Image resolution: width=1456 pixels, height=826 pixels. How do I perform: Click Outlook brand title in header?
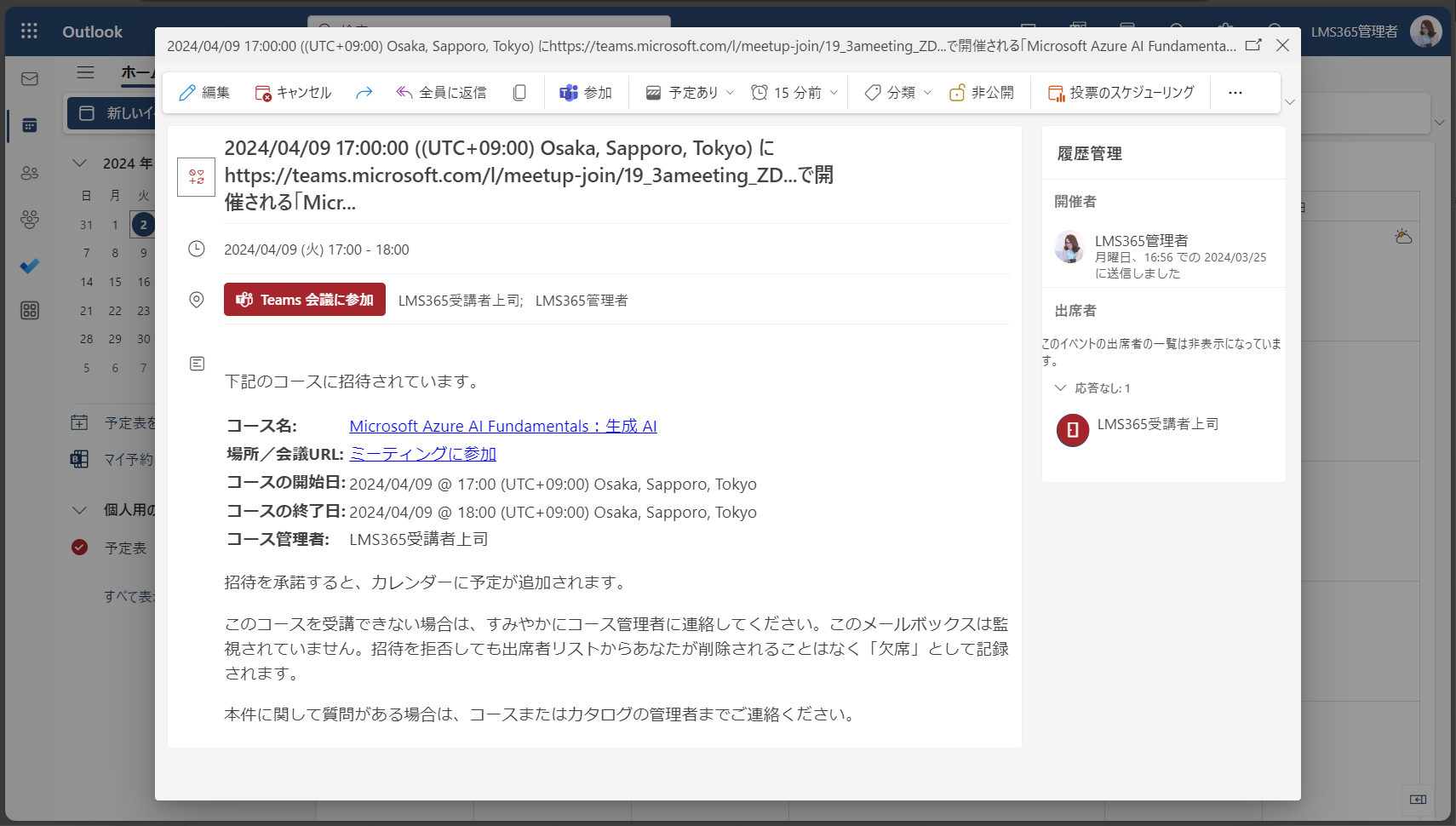pos(92,32)
